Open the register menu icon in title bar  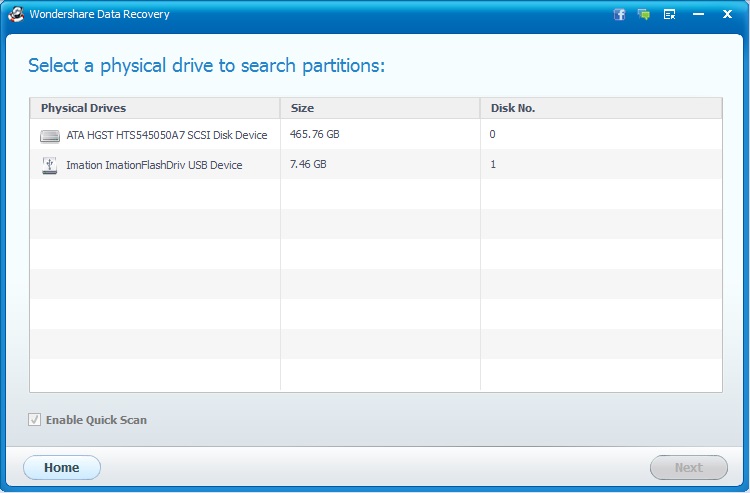pyautogui.click(x=670, y=14)
